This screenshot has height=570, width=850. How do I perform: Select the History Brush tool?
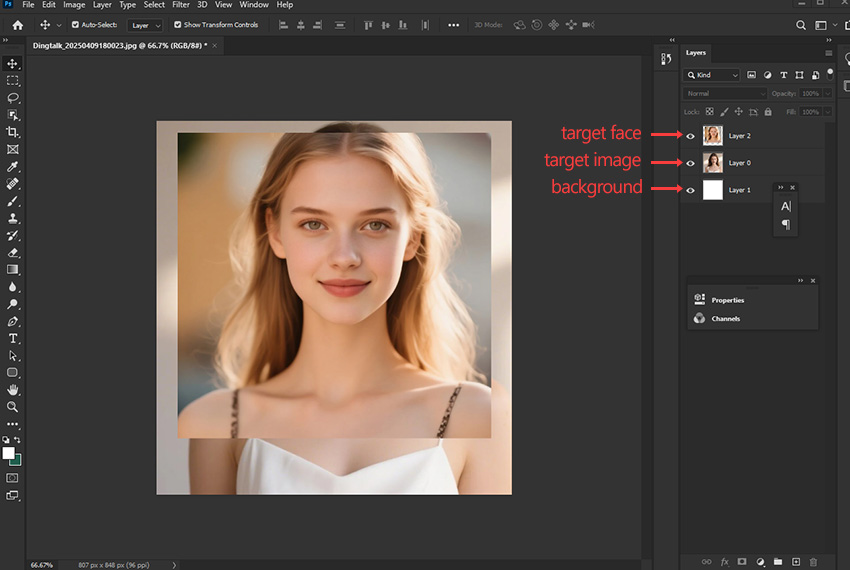[12, 235]
